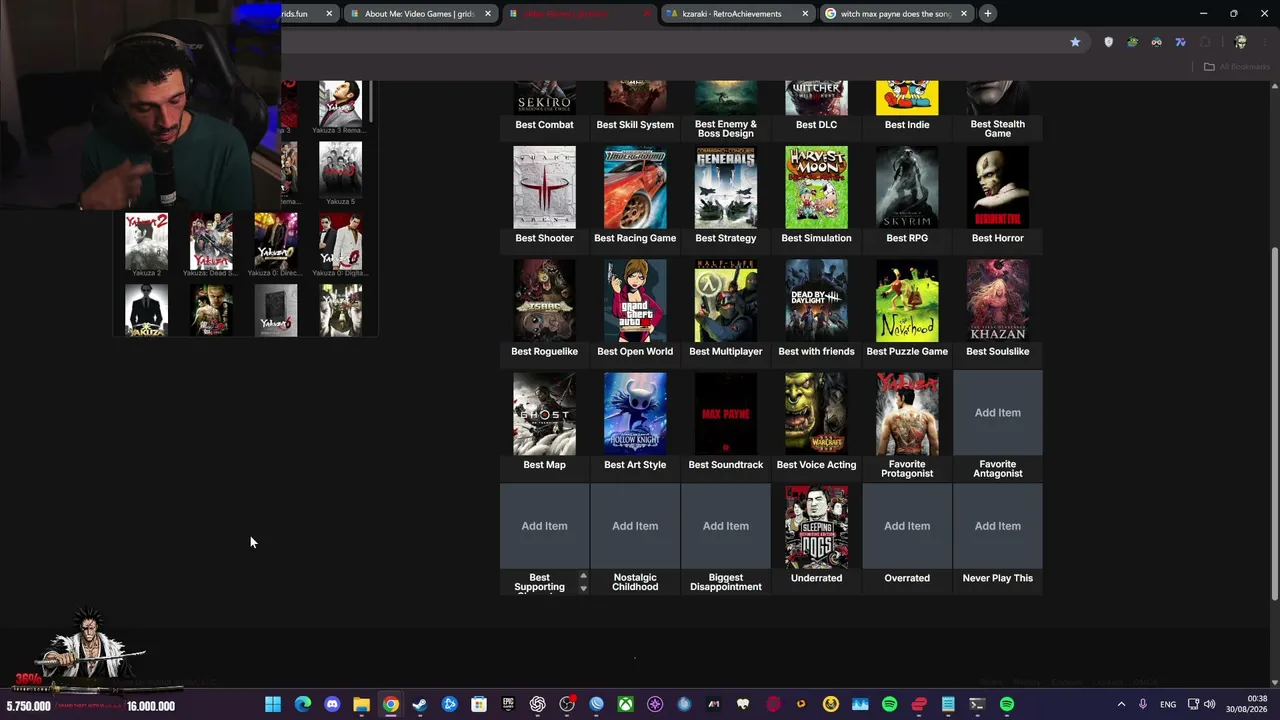
Task: Show hidden system tray icons
Action: tap(1121, 705)
